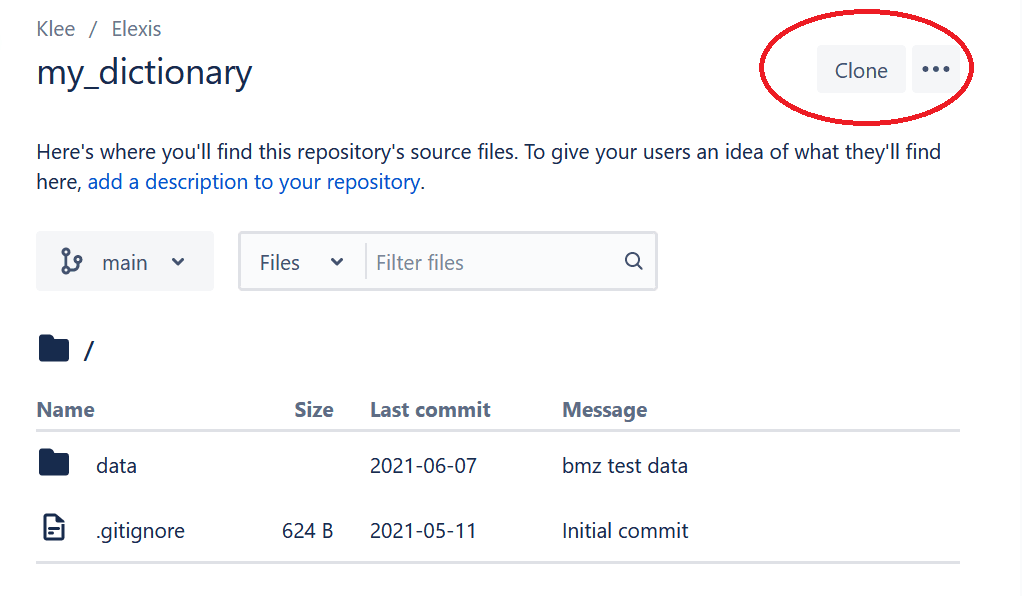The width and height of the screenshot is (1022, 596).
Task: Open the Files type dropdown
Action: tap(301, 262)
